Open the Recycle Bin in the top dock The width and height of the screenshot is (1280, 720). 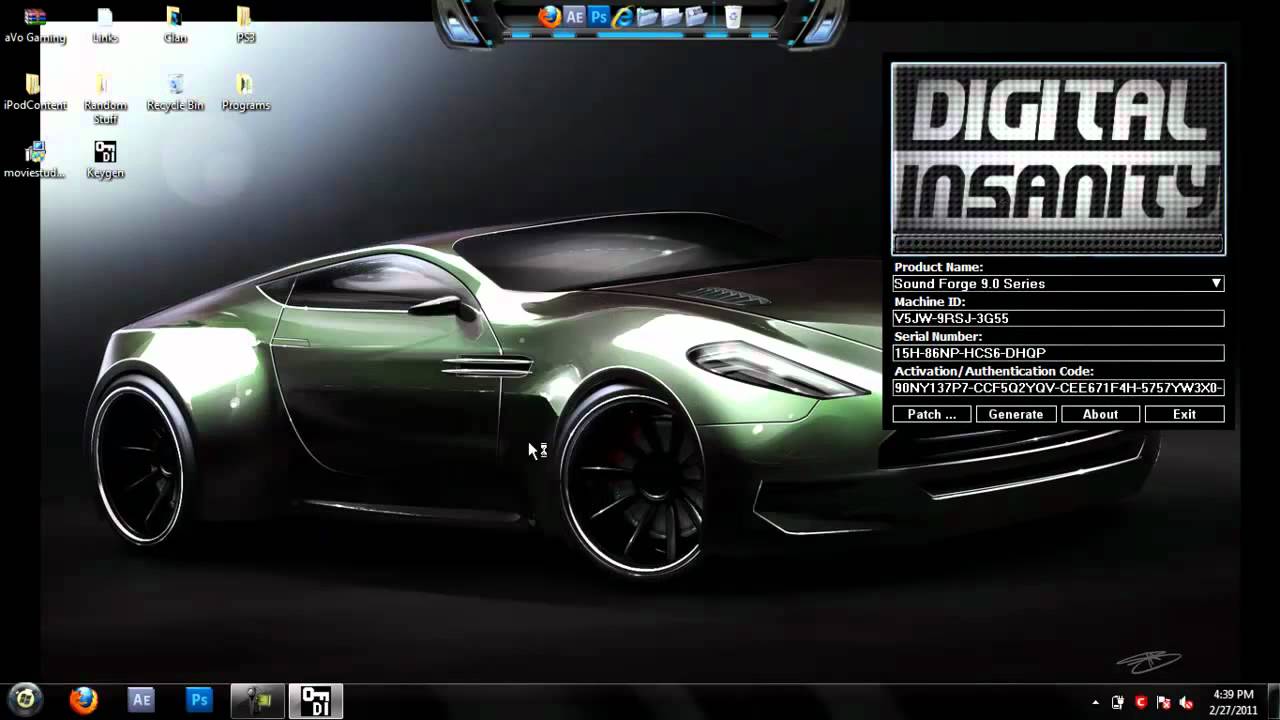pyautogui.click(x=733, y=16)
